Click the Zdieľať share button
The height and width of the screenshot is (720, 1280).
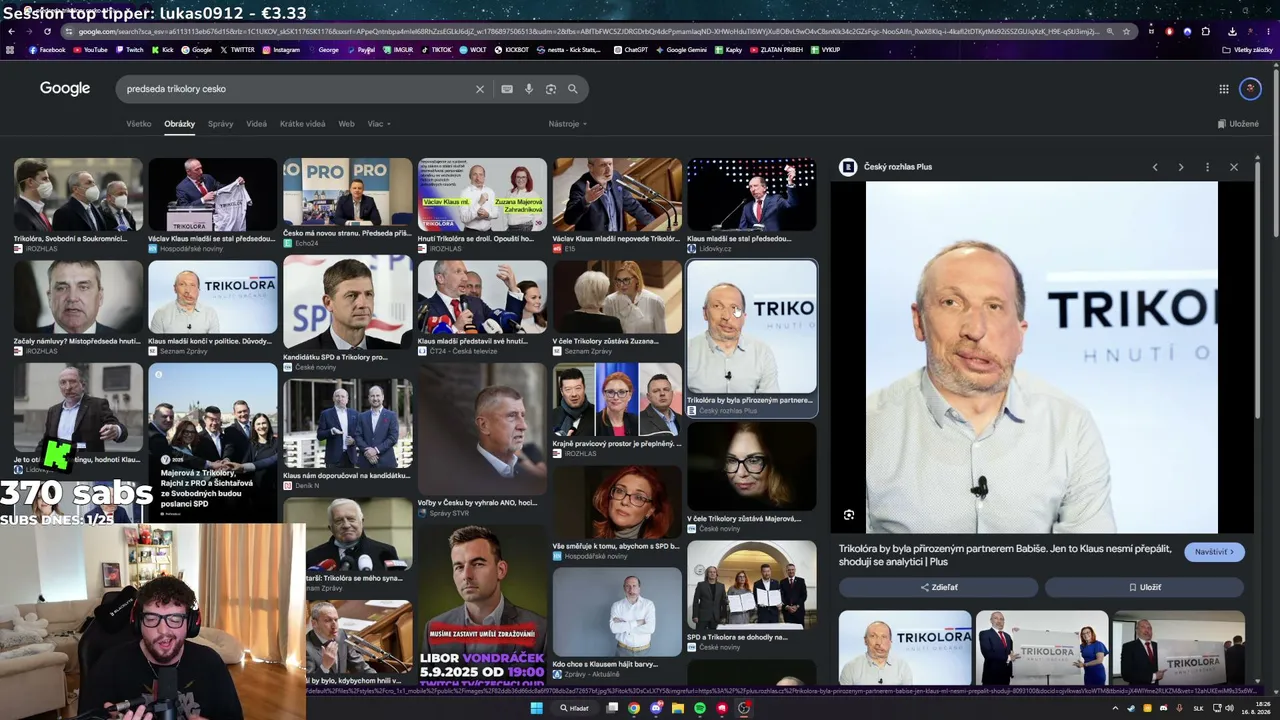pyautogui.click(x=938, y=587)
